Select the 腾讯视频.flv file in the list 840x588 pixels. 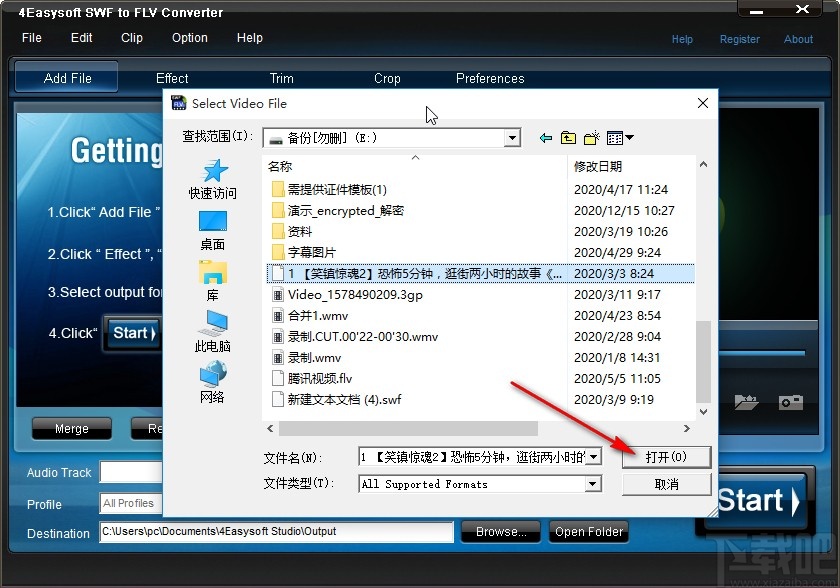point(322,379)
